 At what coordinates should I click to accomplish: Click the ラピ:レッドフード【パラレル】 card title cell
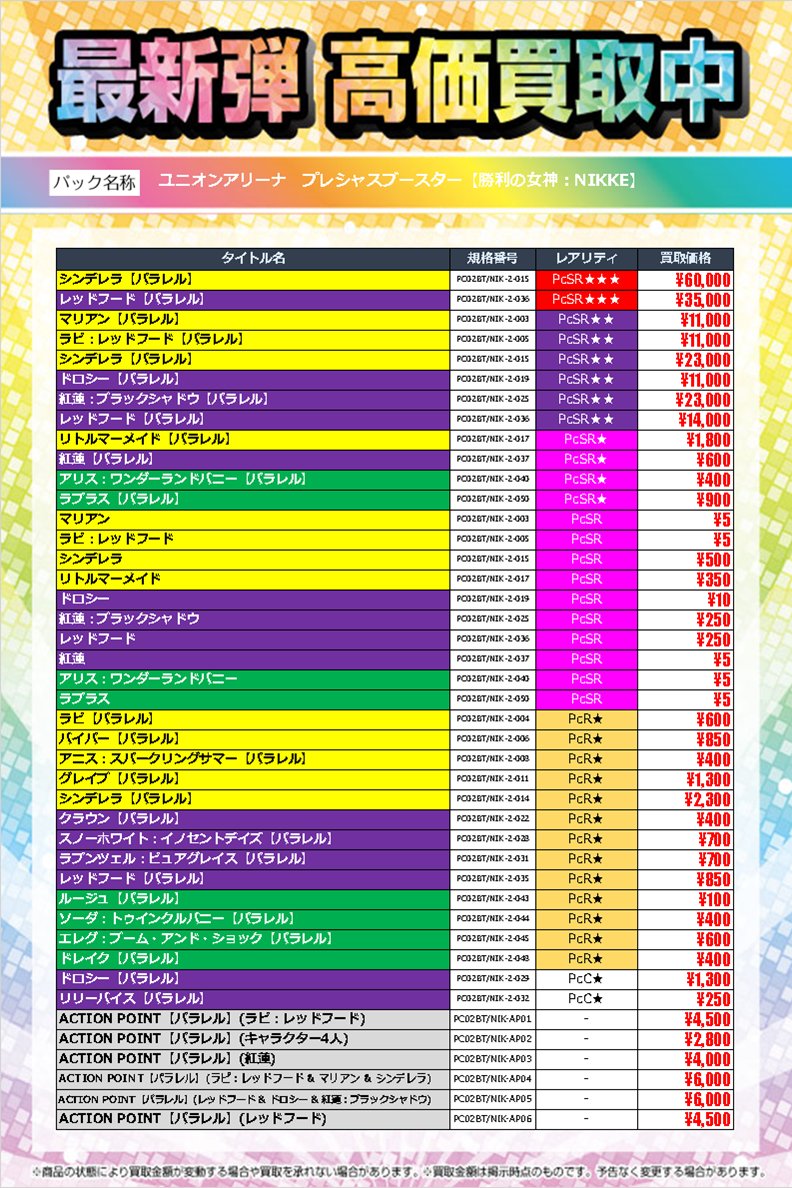point(253,339)
